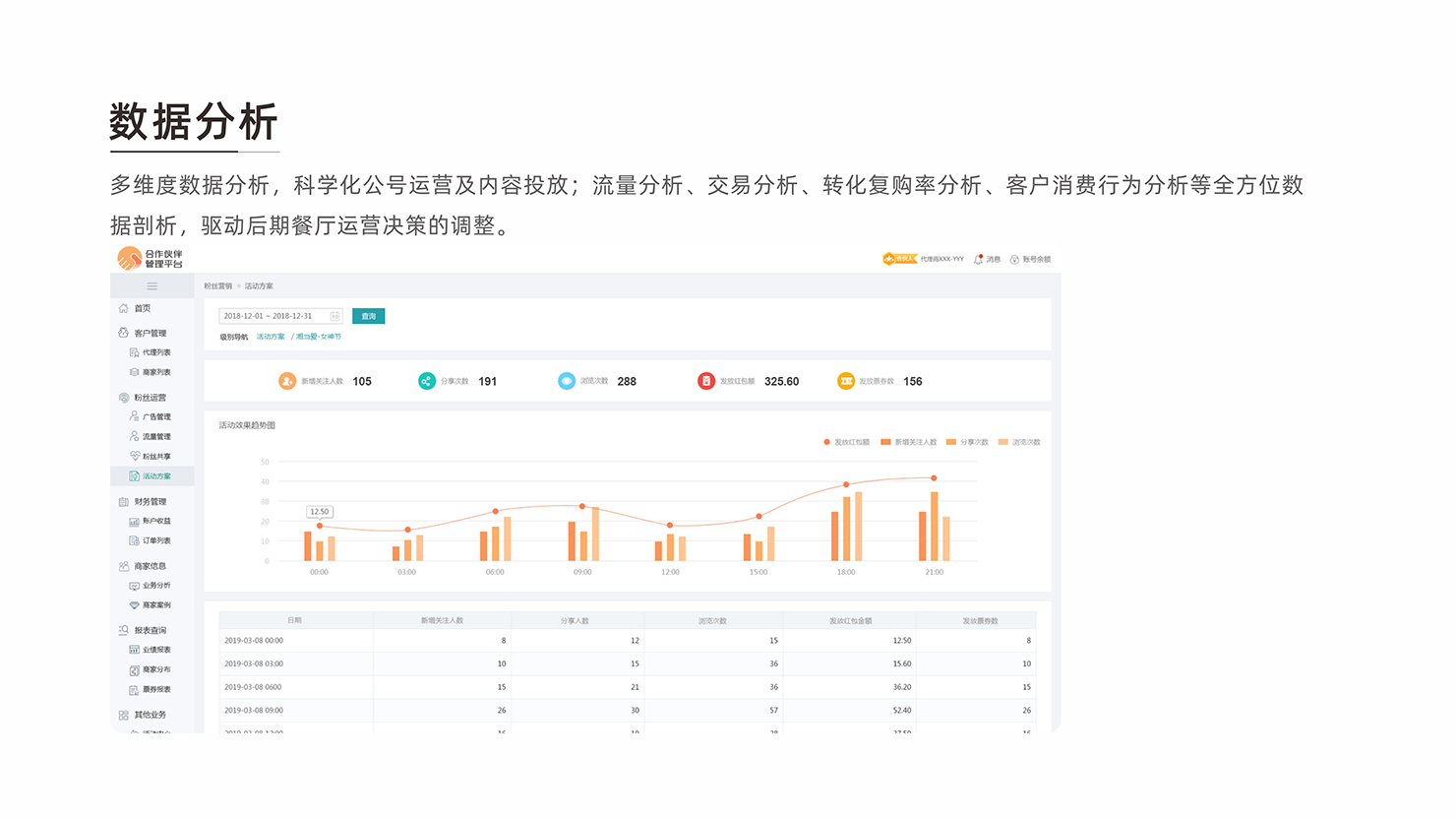The height and width of the screenshot is (819, 1456).
Task: Click the 新增关注人数 orange user icon
Action: pos(287,381)
